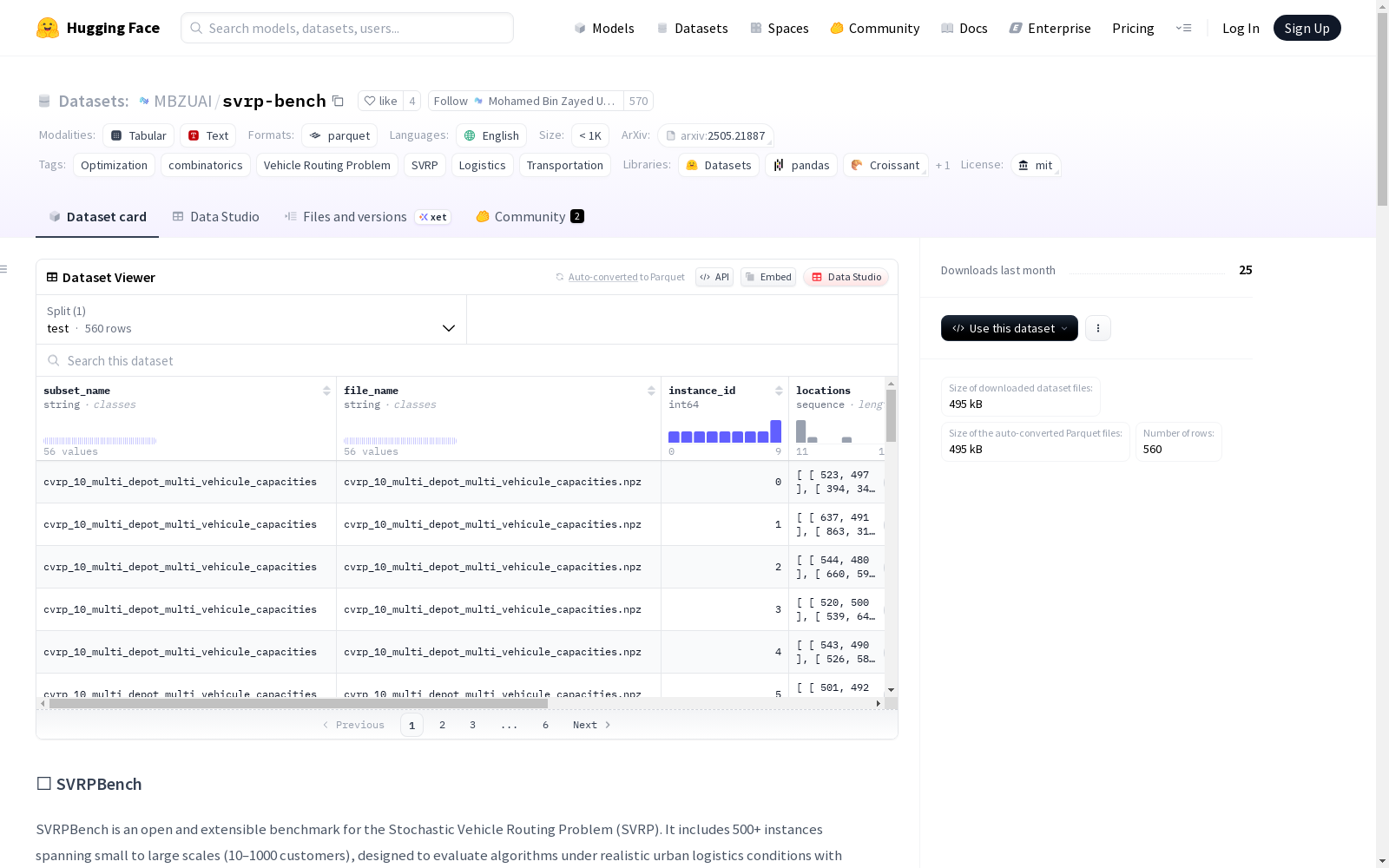Open the arxiv:2505.21887 paper tag
Viewport: 1389px width, 868px height.
pos(715,135)
